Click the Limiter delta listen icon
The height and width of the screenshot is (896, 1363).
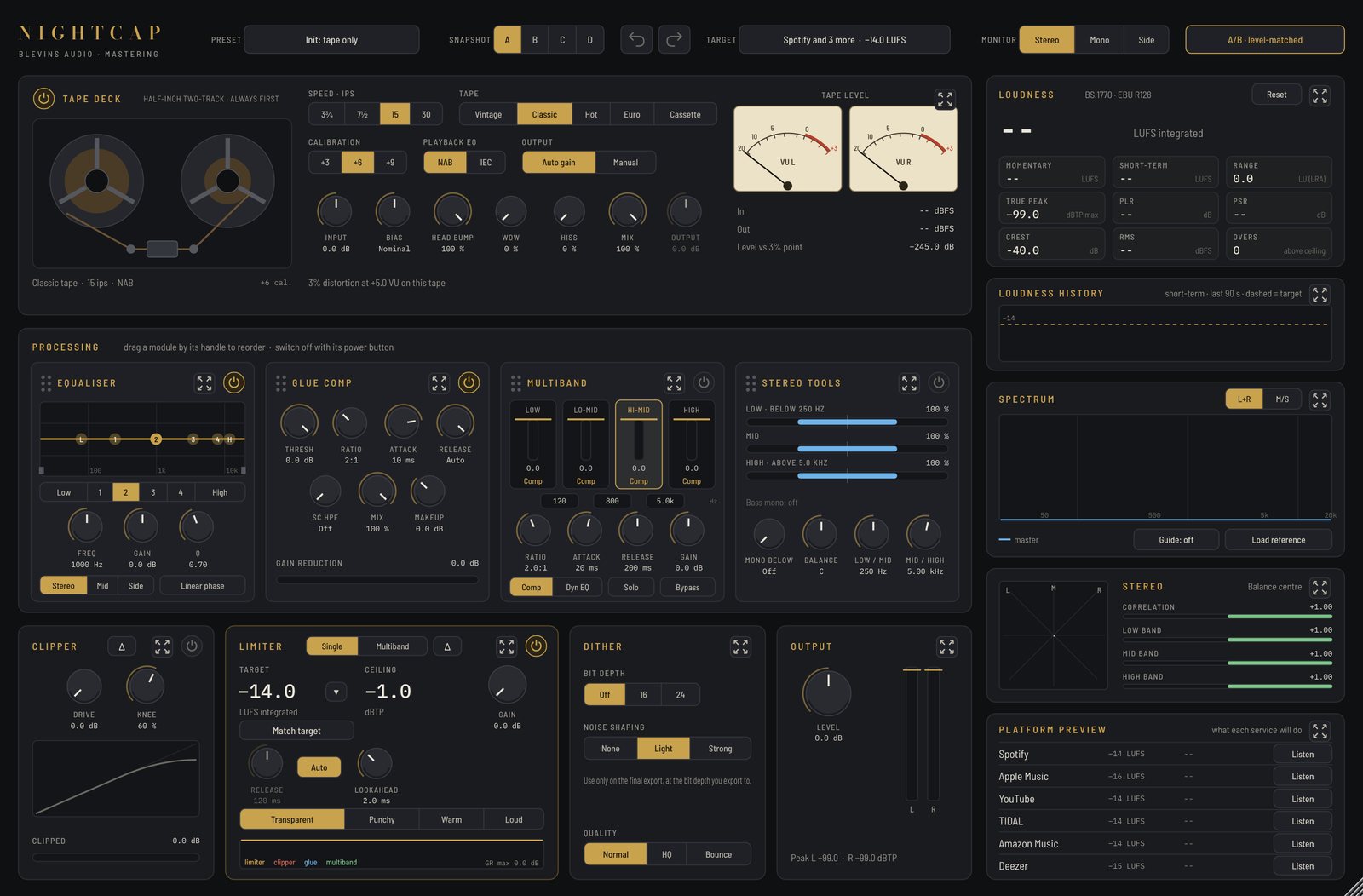(x=447, y=646)
